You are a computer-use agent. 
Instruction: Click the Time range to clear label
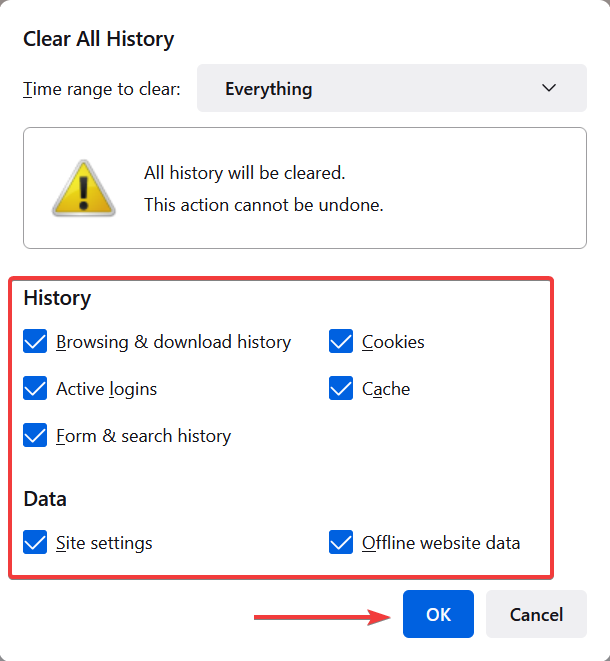tap(102, 89)
